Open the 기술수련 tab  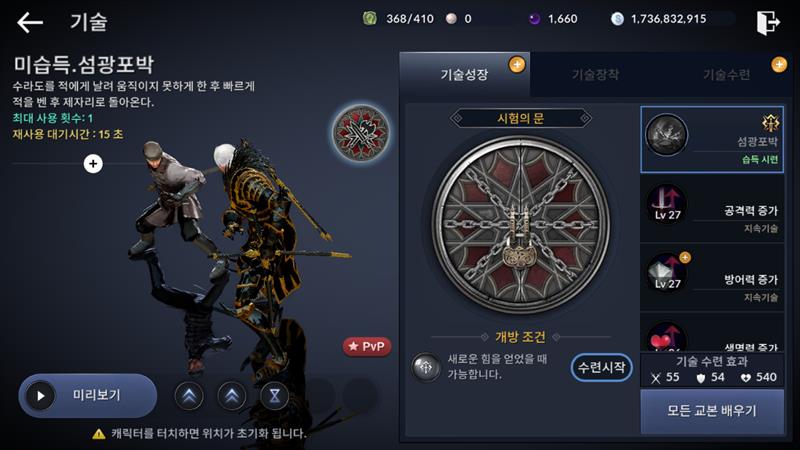pyautogui.click(x=727, y=75)
